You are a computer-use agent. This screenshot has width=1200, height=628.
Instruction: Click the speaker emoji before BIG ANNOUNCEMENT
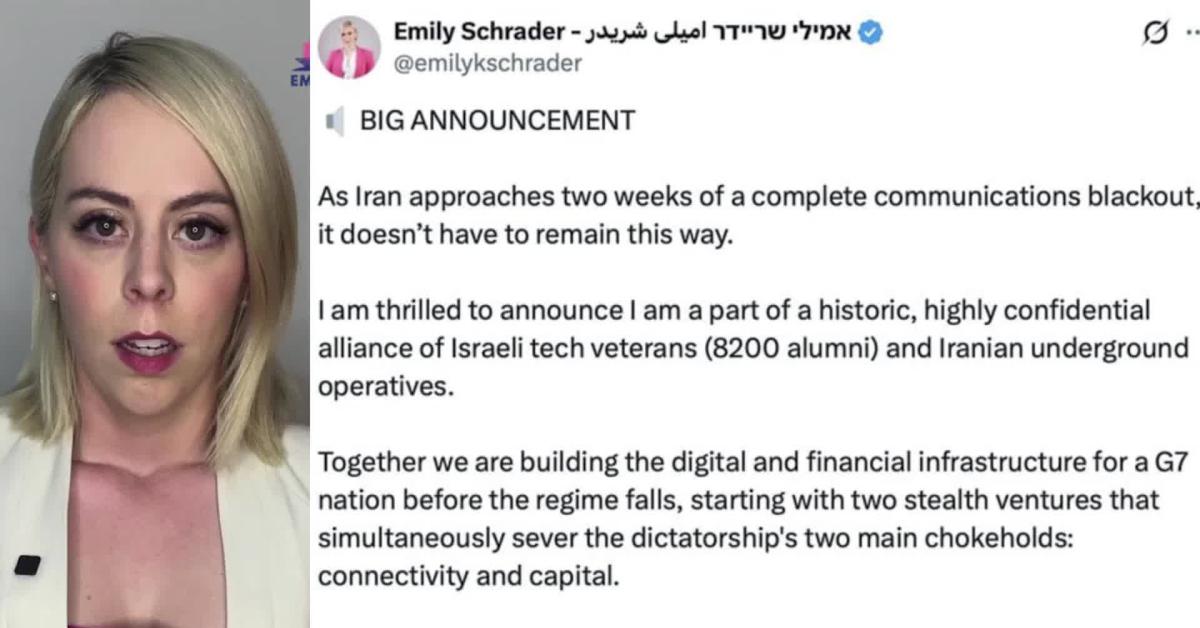[x=335, y=121]
